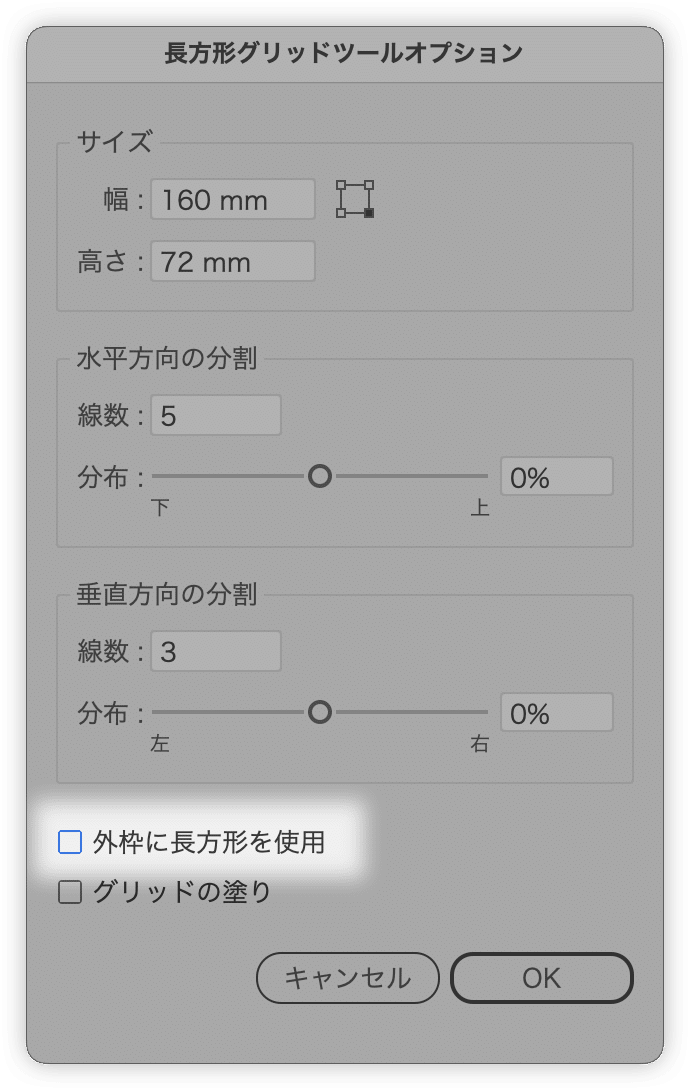Screen dimensions: 691x1091
Task: Enable グリッドの塗り checkbox
Action: pos(70,891)
